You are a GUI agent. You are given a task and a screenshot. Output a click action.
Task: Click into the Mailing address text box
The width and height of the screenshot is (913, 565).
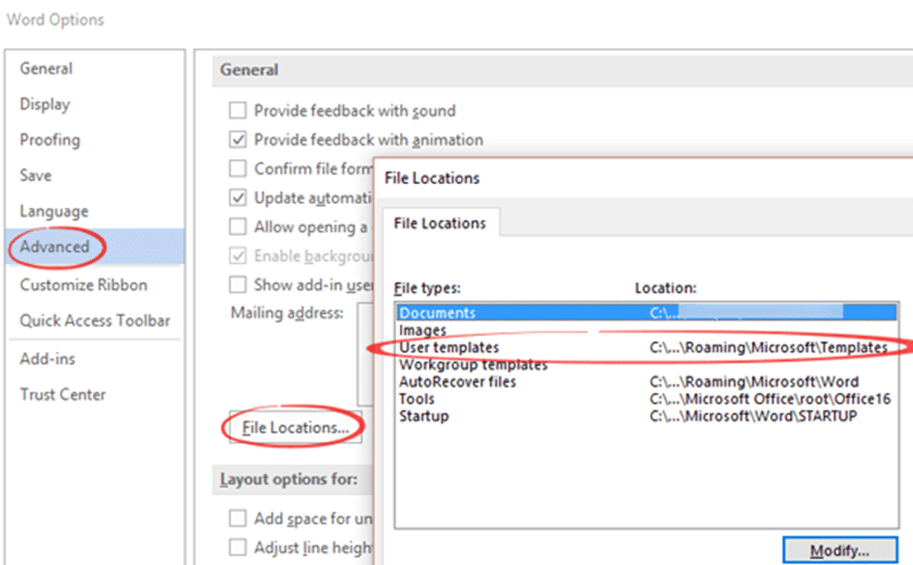365,350
